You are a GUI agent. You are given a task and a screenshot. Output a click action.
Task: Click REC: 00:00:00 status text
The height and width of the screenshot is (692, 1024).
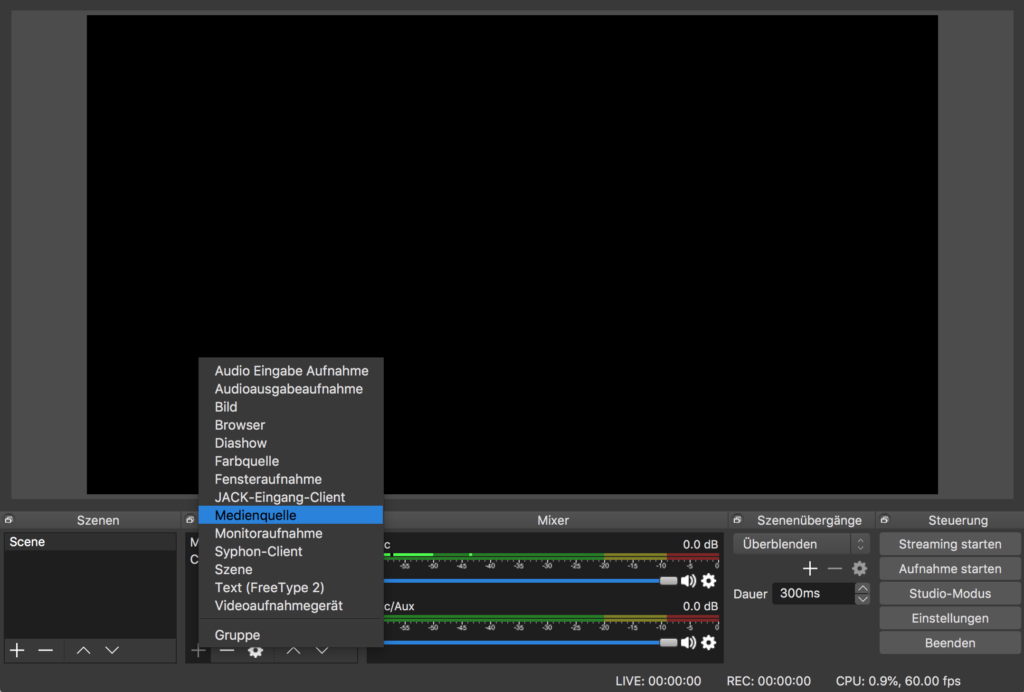(x=769, y=681)
